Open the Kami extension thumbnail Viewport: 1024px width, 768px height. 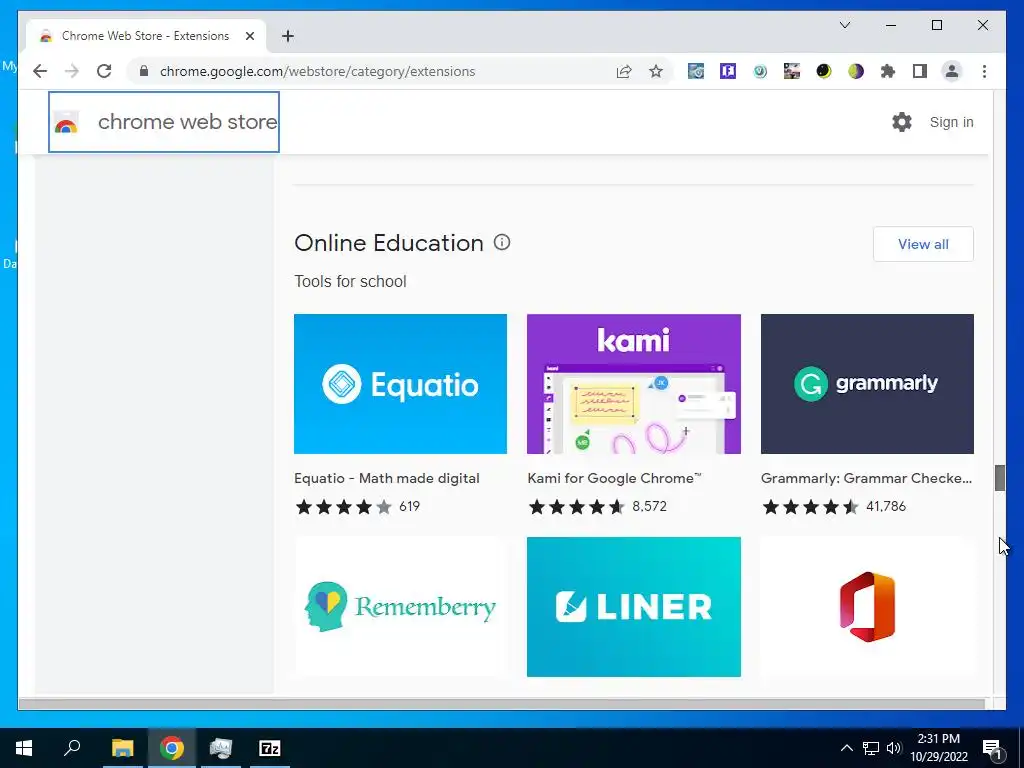pyautogui.click(x=633, y=384)
